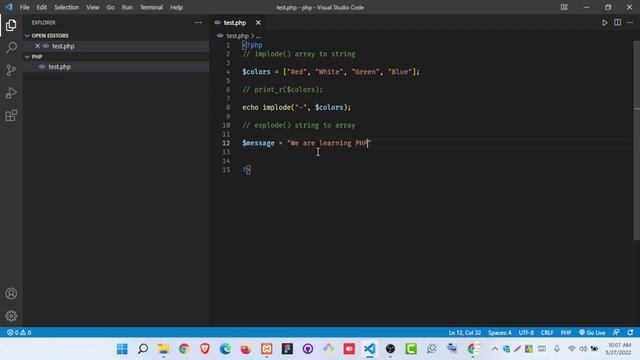Launch Brave browser from taskbar
The image size is (640, 360).
tap(204, 349)
